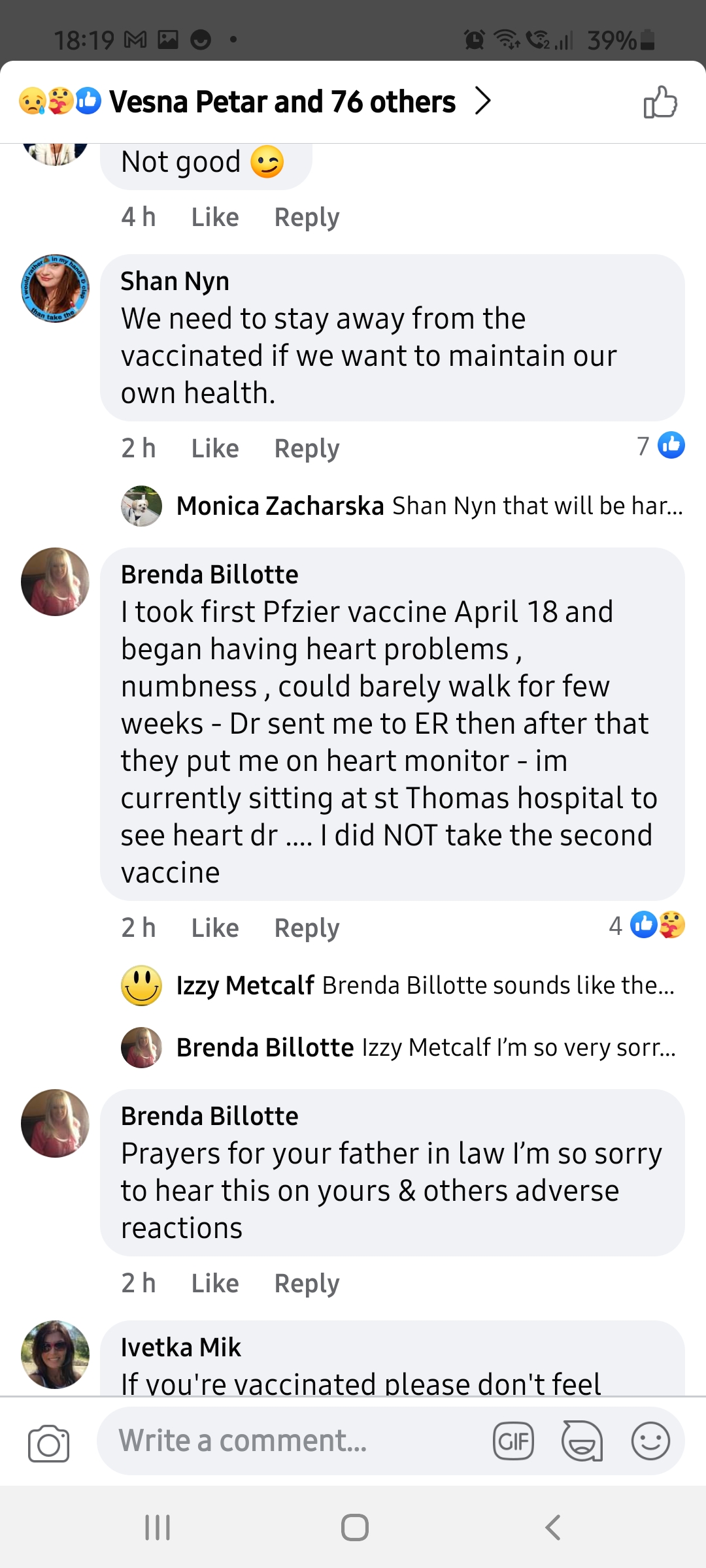Open the emoji smiley icon in comment box

[x=650, y=1441]
